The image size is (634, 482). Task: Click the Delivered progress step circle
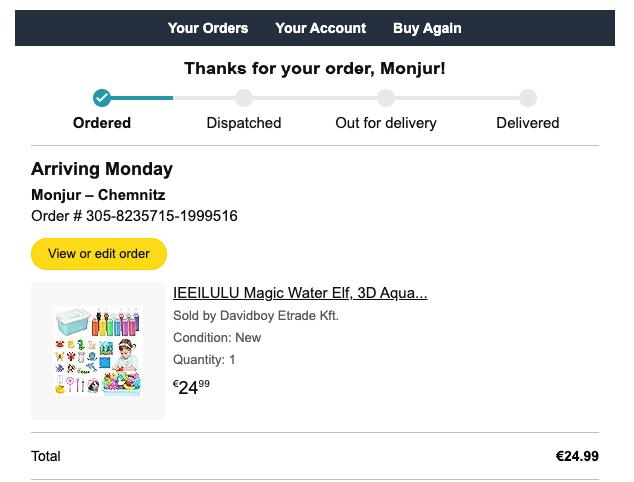click(x=528, y=98)
